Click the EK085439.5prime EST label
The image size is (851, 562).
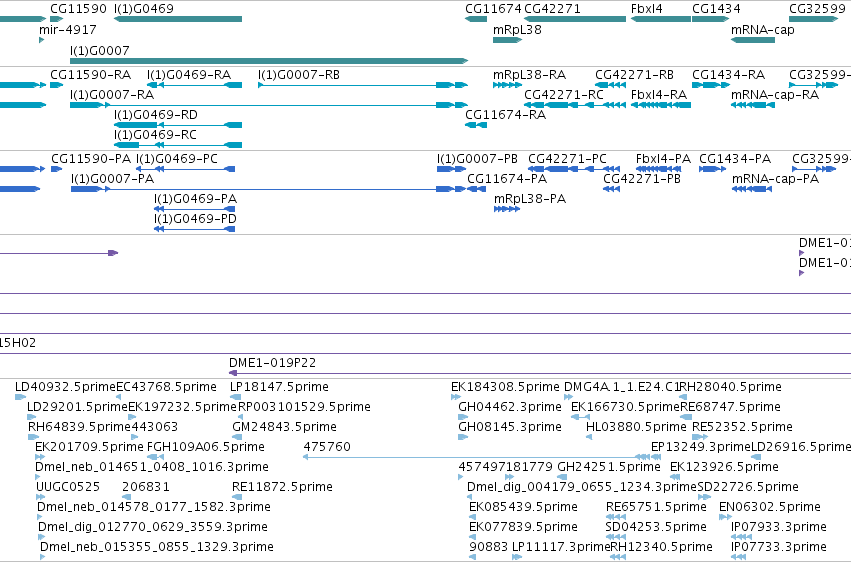[523, 507]
